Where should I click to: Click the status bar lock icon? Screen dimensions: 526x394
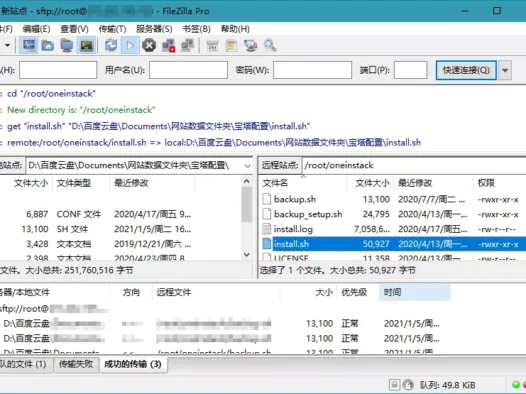395,385
